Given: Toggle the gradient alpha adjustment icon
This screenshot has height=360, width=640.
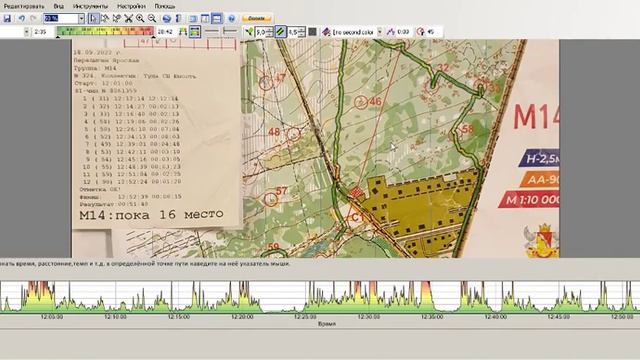Looking at the screenshot, I should tap(195, 31).
